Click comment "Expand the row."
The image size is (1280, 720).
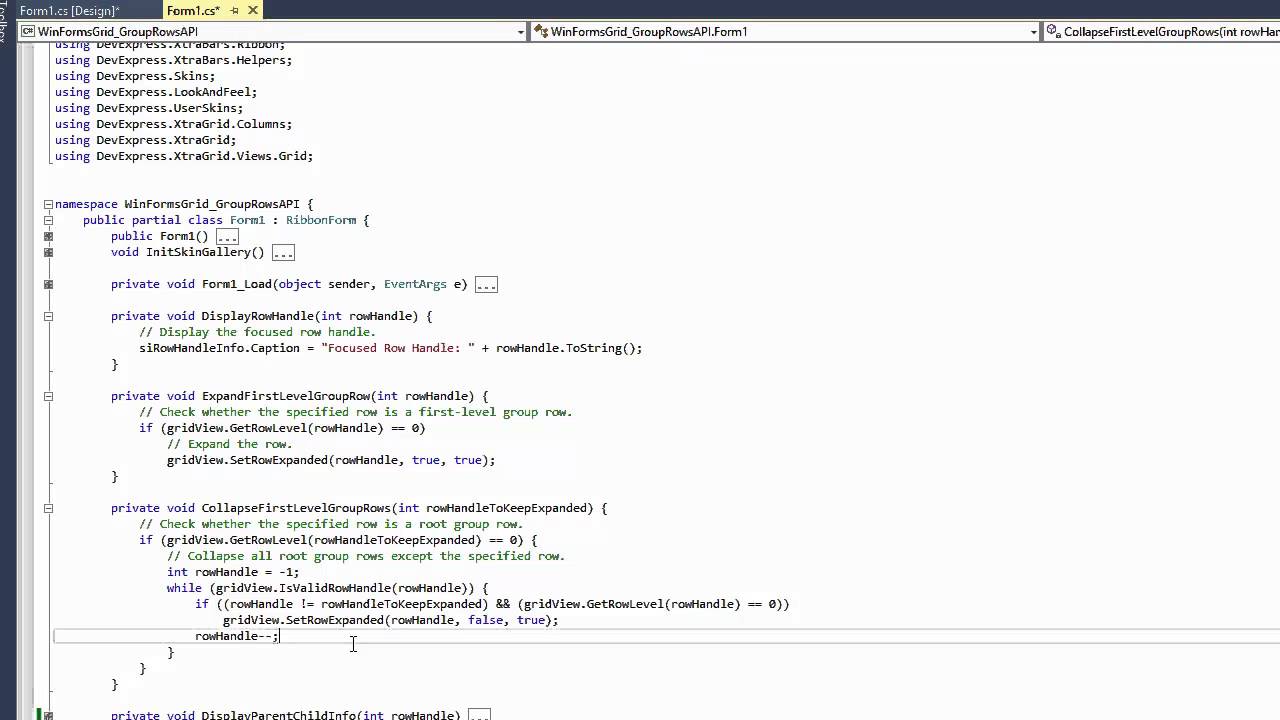click(x=230, y=444)
